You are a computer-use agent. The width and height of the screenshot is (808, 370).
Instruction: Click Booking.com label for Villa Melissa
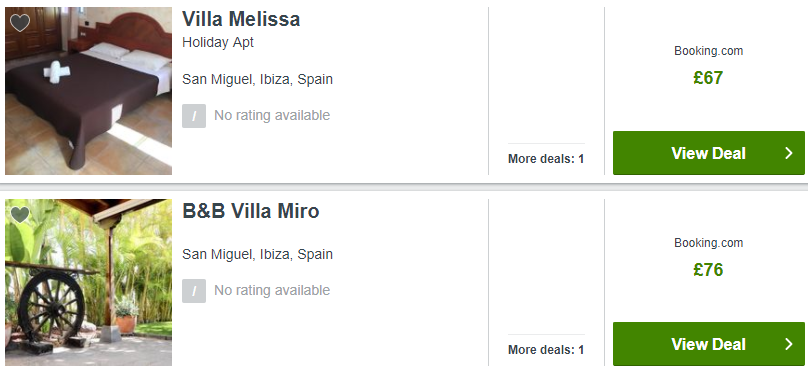point(709,51)
